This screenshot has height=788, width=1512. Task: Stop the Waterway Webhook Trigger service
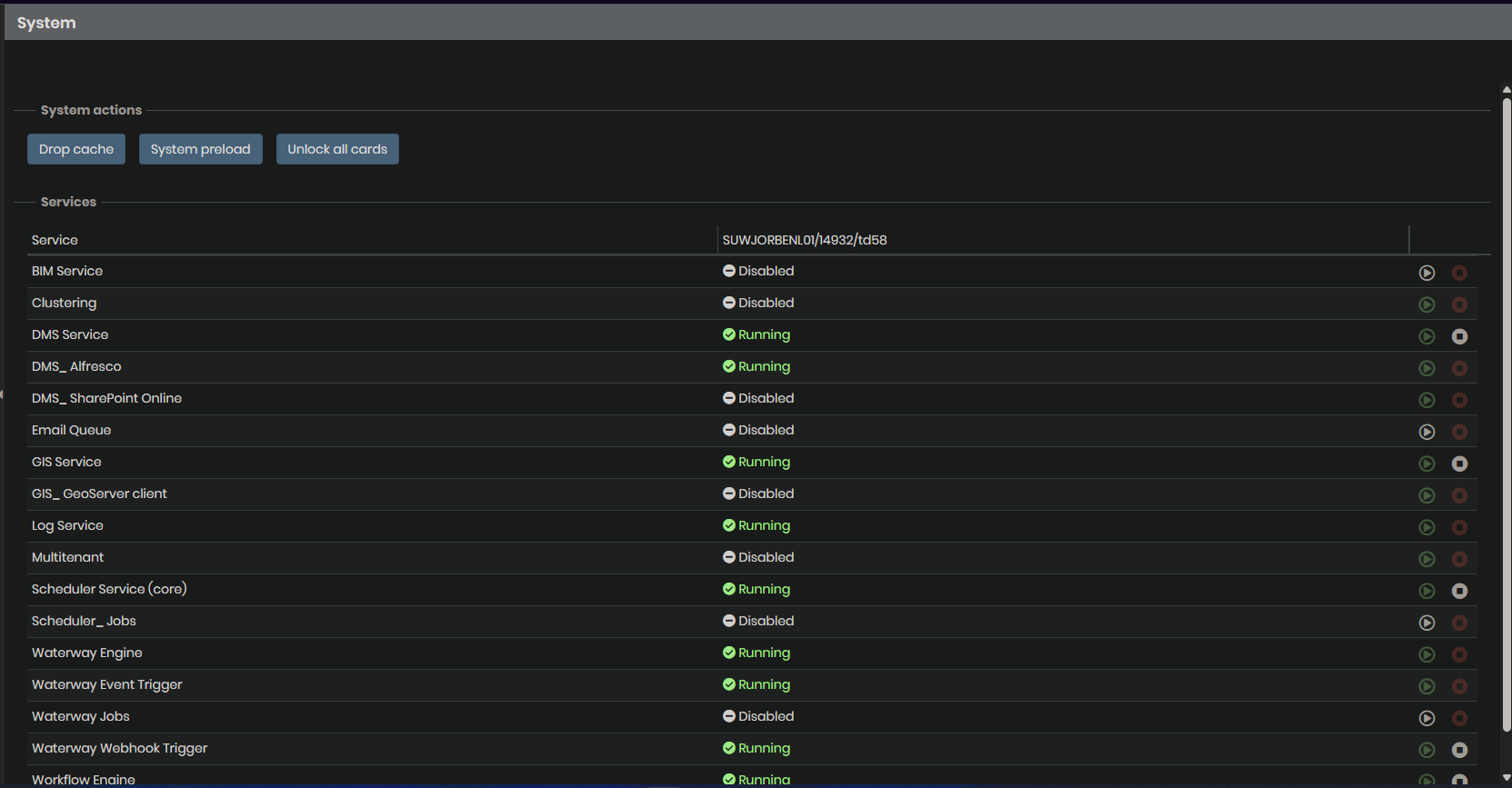coord(1459,750)
